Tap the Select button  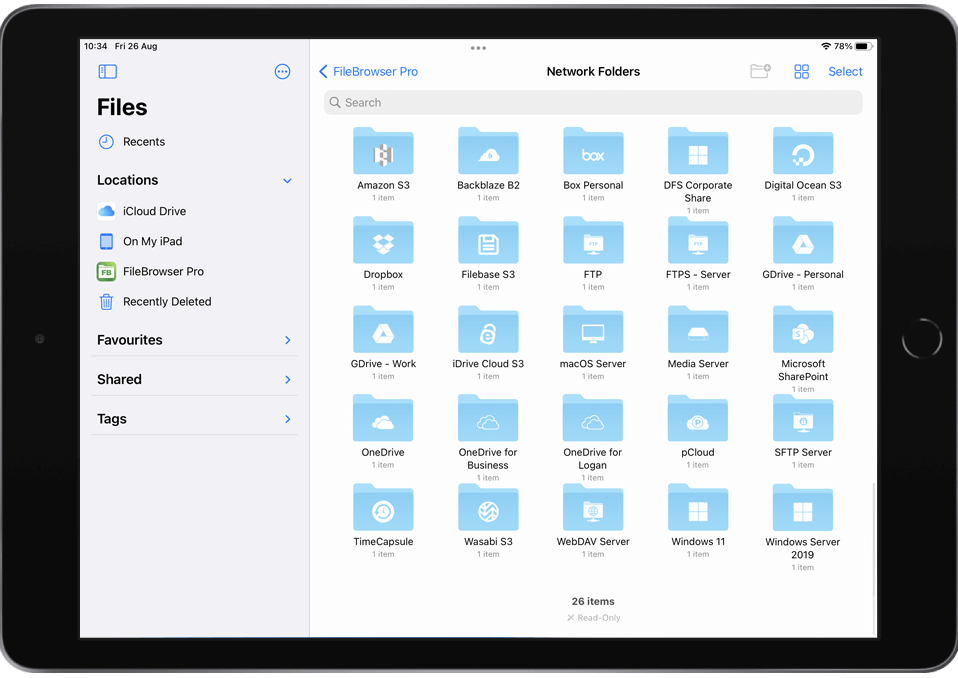click(845, 71)
